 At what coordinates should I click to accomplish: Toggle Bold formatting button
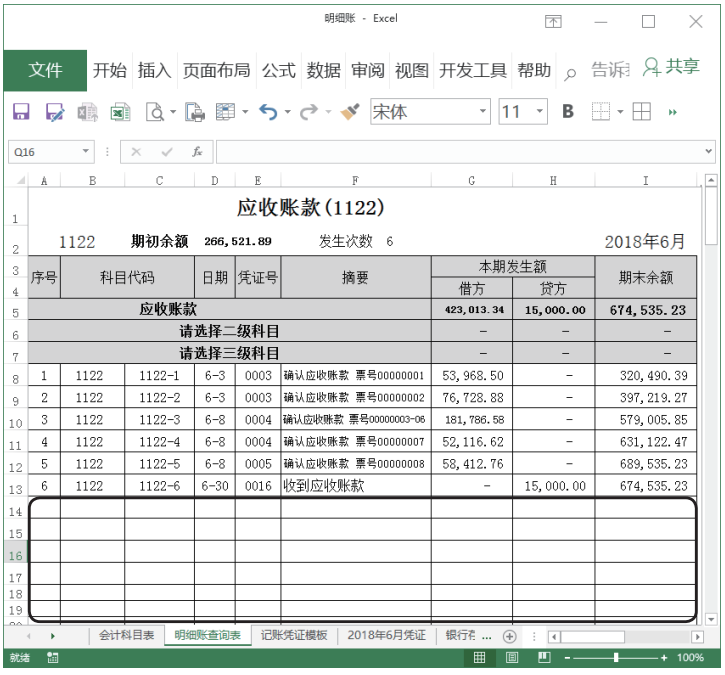(x=568, y=111)
